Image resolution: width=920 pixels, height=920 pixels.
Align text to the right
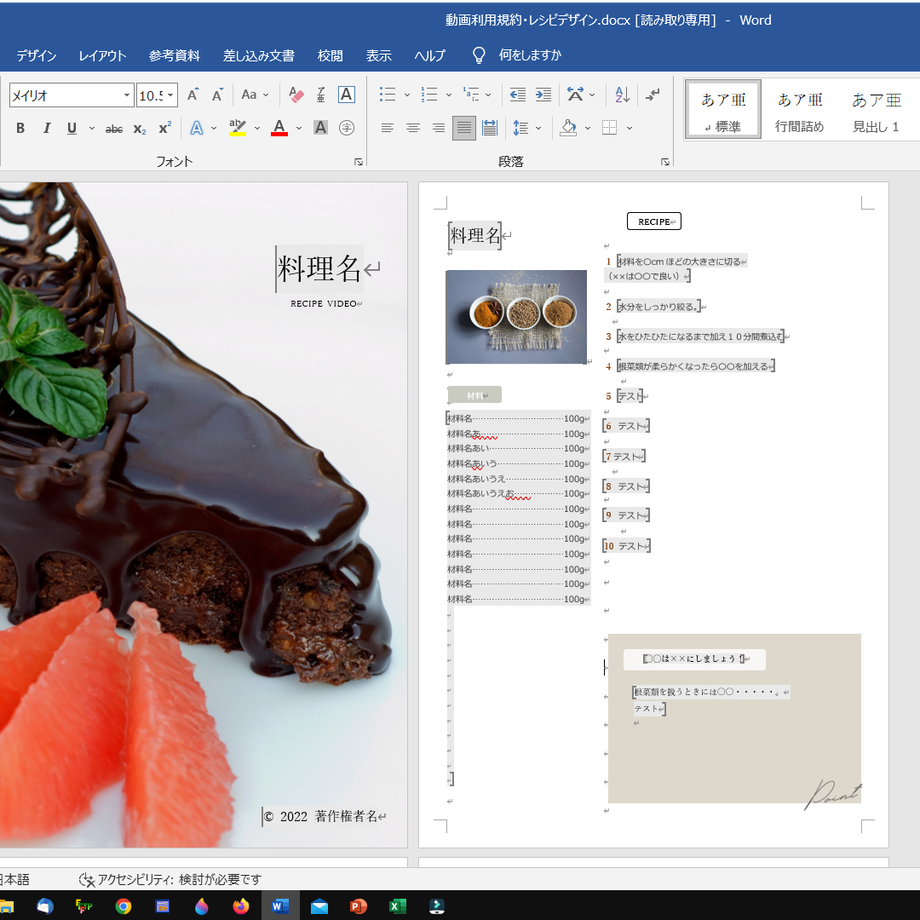438,128
